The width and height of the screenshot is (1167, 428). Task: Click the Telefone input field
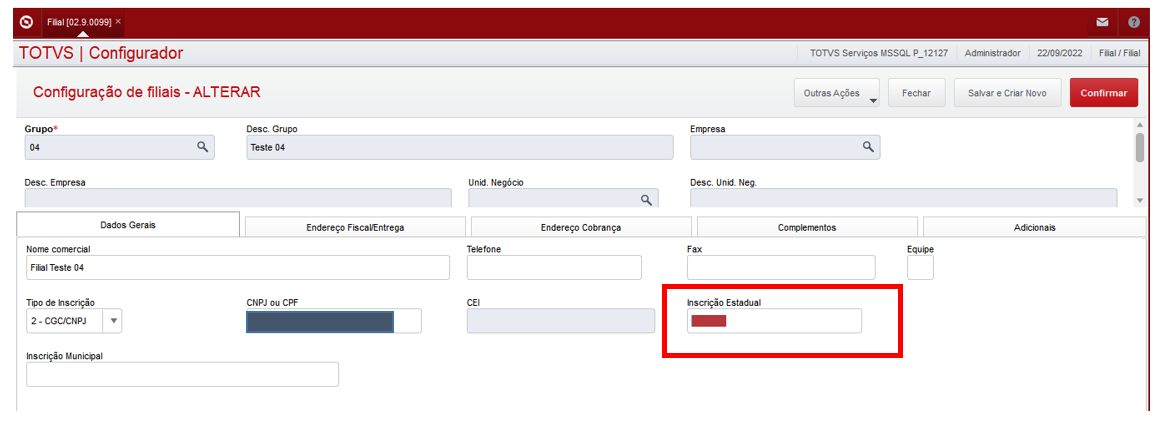[554, 267]
